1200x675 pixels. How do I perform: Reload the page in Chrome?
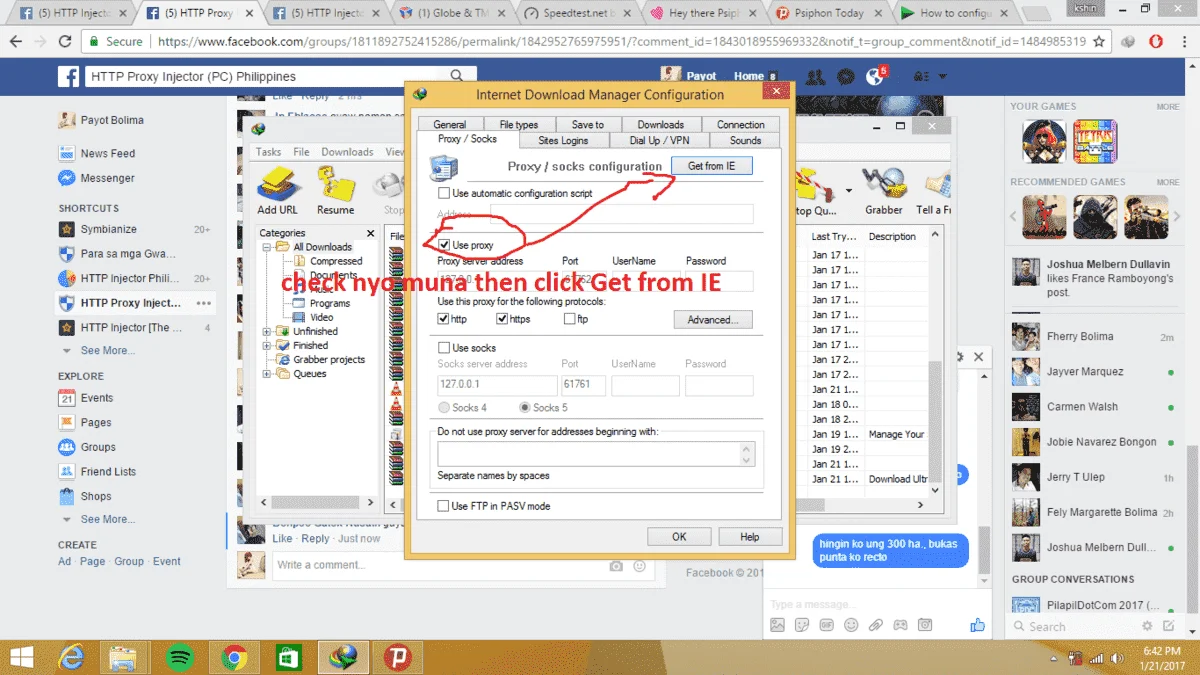click(63, 42)
